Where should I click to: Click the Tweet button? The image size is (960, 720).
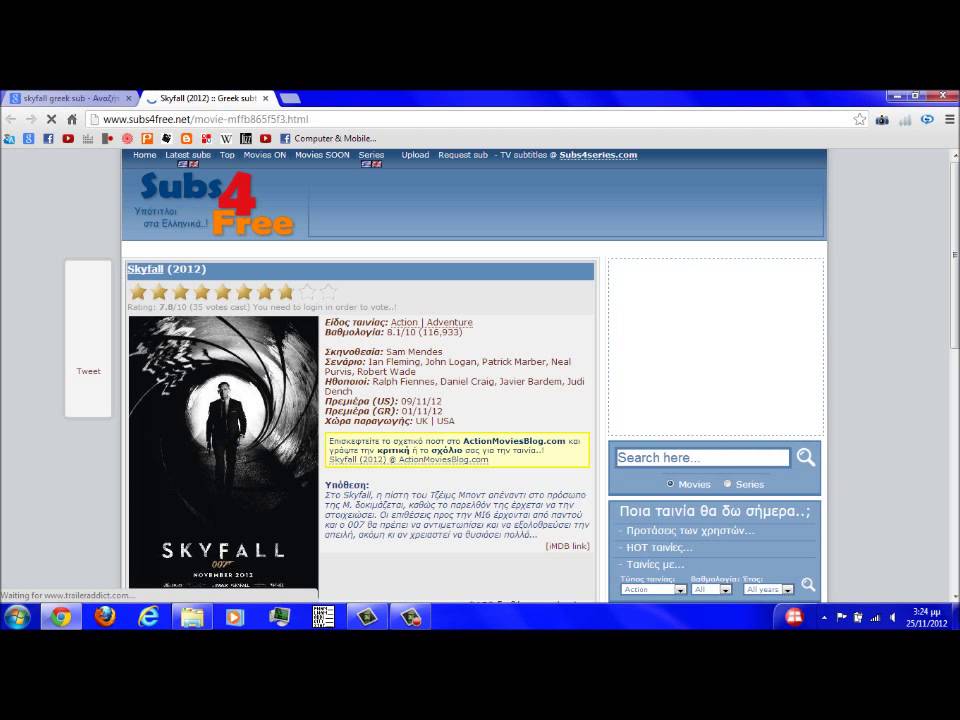(88, 371)
